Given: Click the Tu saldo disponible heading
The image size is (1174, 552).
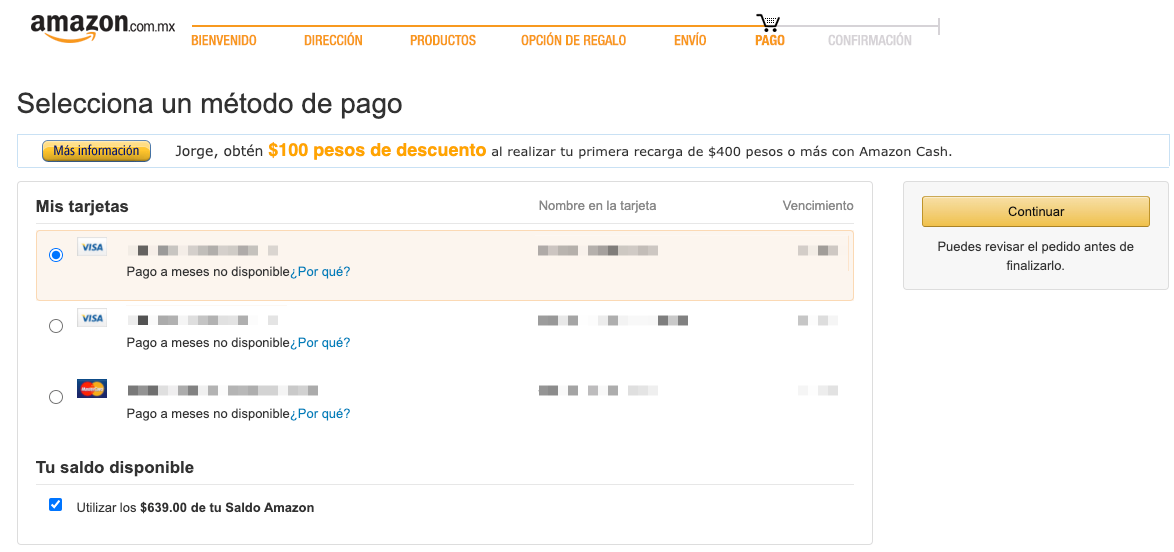Looking at the screenshot, I should (x=115, y=467).
